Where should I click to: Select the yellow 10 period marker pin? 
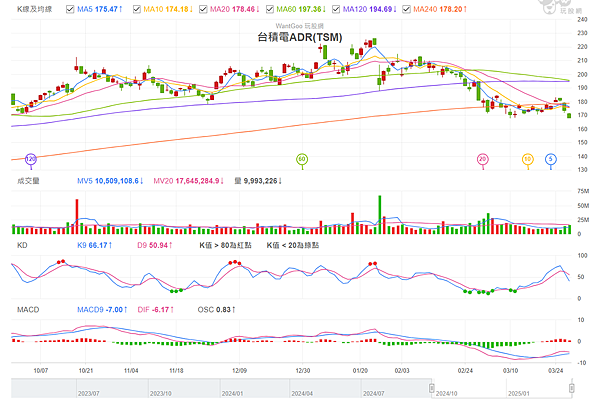528,160
